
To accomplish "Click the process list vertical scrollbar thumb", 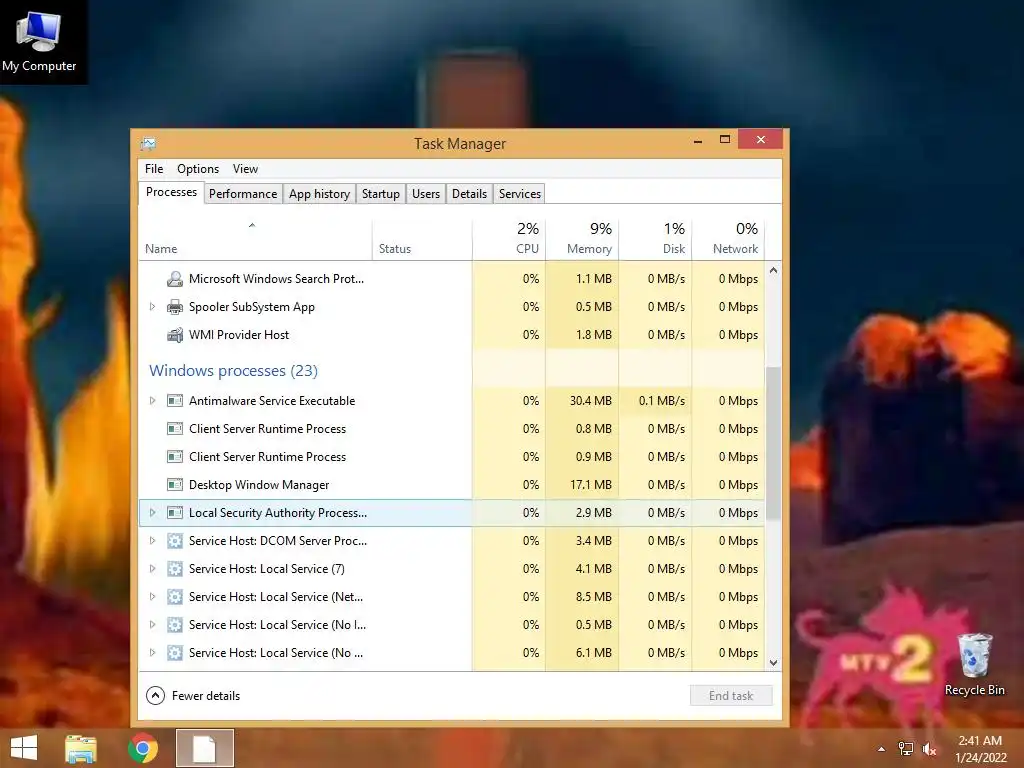I will pos(773,443).
